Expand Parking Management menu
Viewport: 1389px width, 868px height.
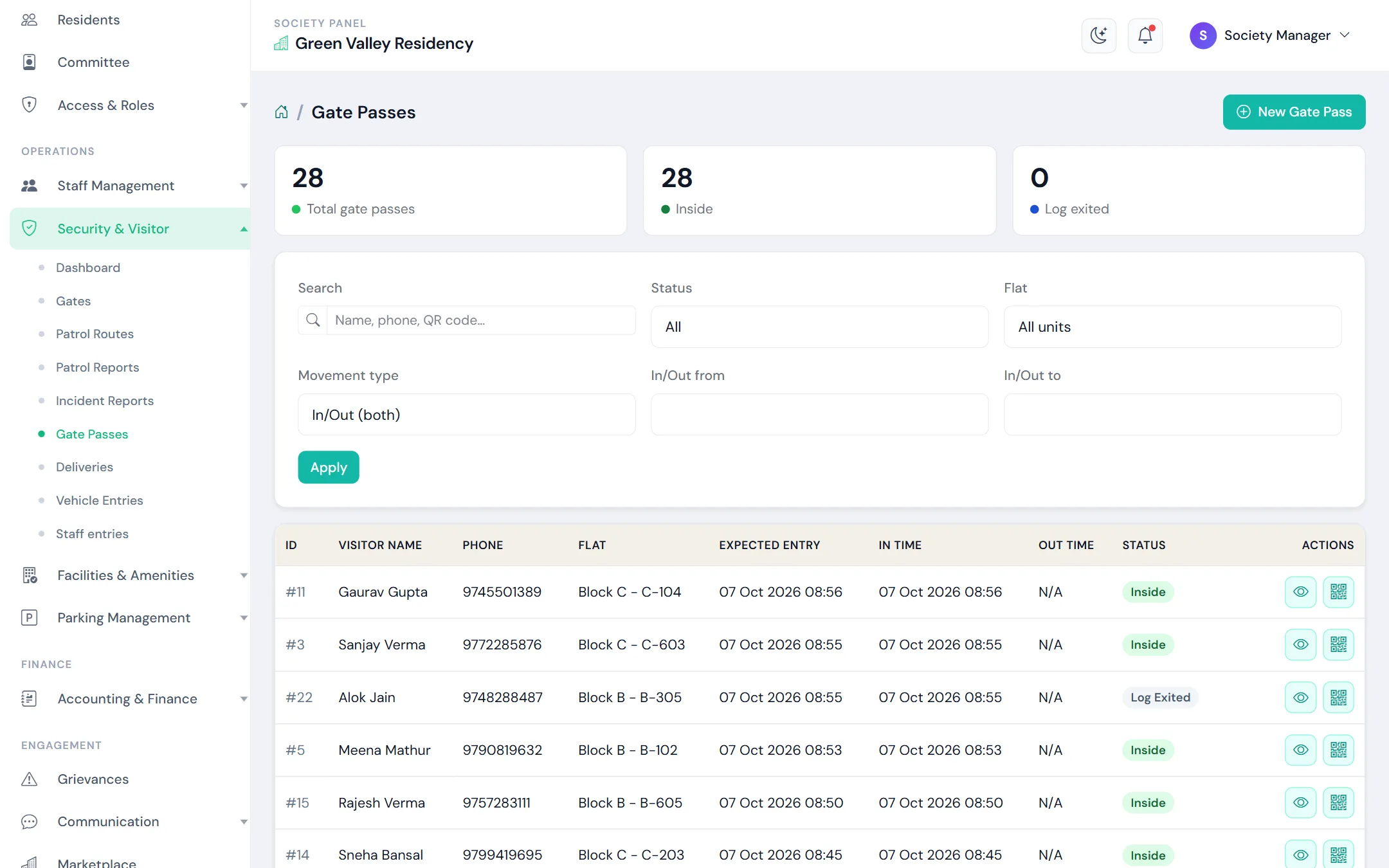click(129, 618)
